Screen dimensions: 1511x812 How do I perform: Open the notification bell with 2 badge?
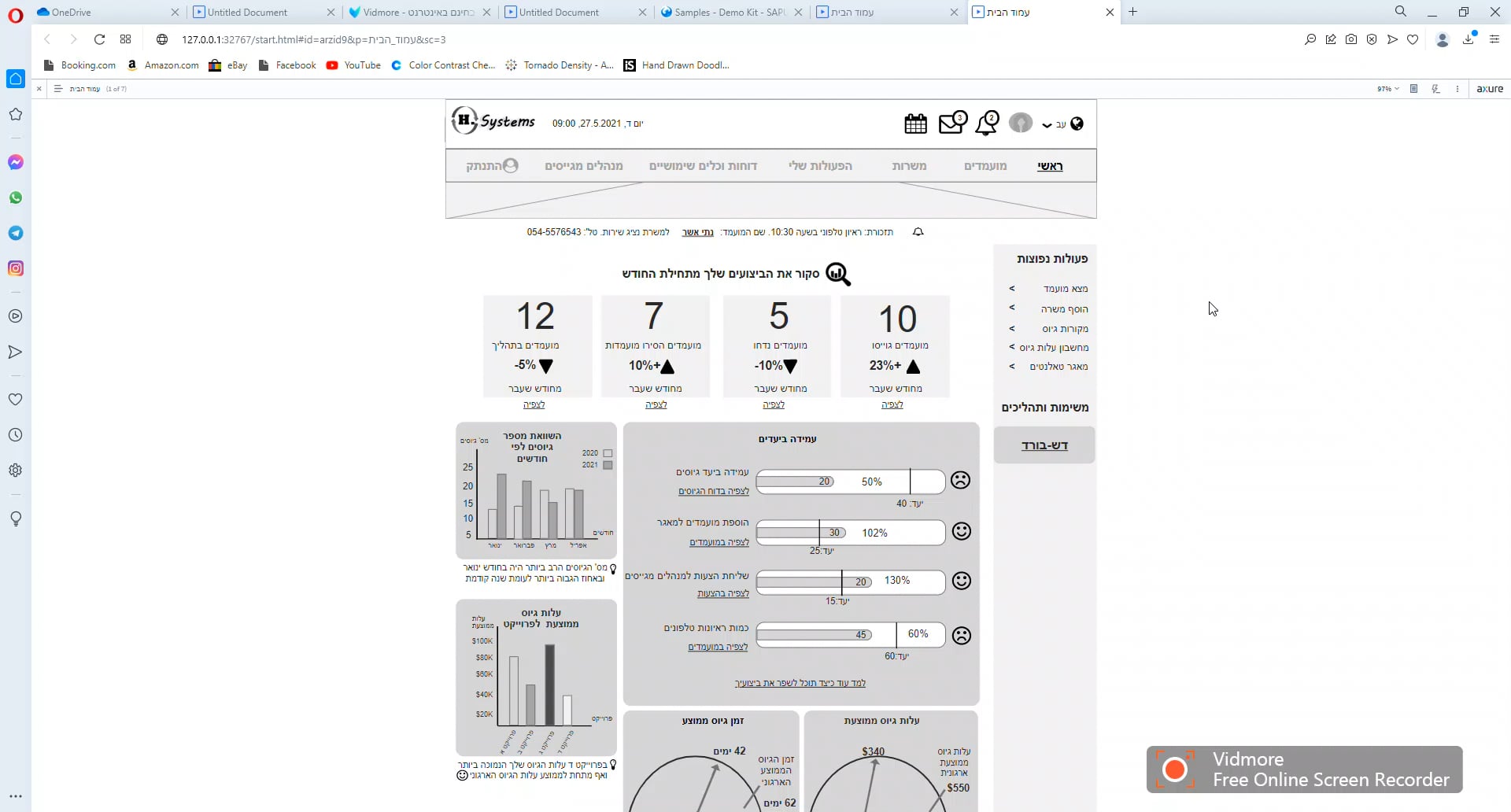pos(987,123)
